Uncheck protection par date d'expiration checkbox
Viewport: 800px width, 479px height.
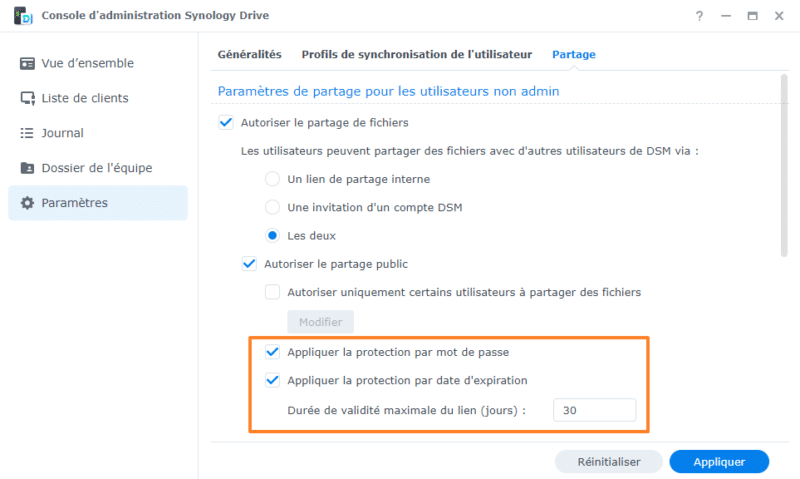pyautogui.click(x=272, y=380)
